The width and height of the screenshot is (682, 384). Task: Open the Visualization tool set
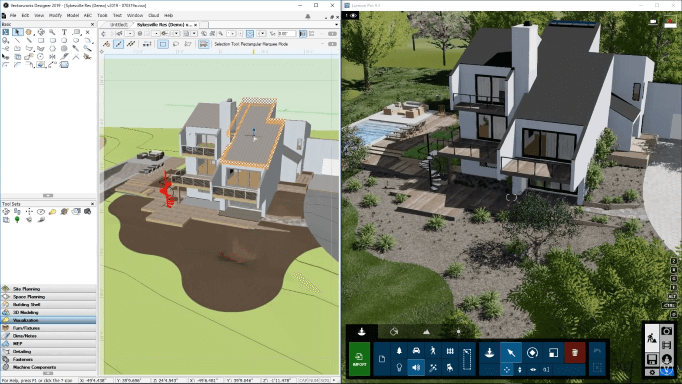(48, 320)
